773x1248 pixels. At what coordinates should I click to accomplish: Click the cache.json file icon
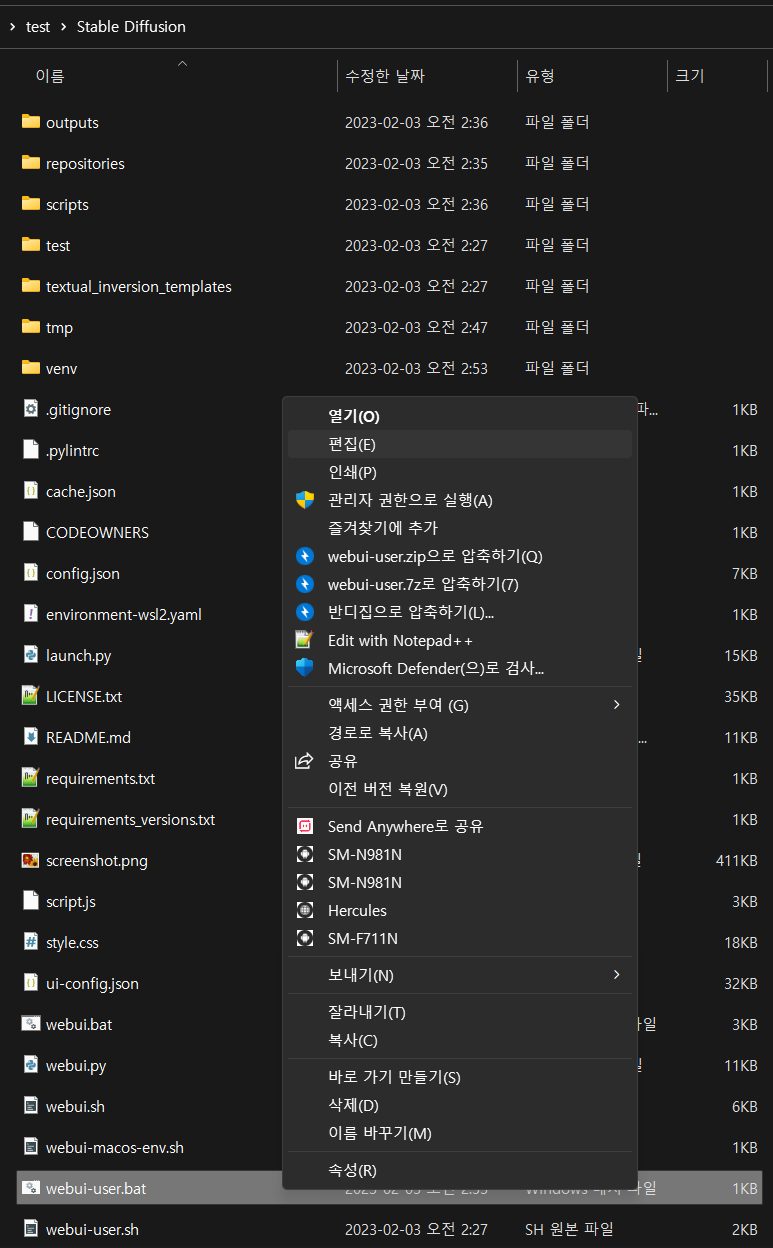click(30, 491)
